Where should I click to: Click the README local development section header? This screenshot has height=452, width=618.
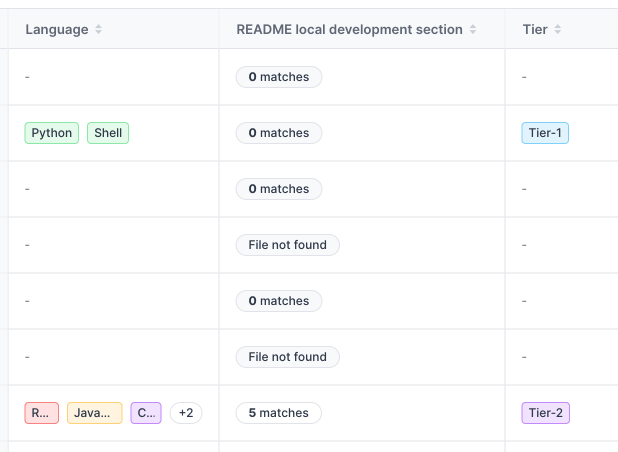click(349, 30)
